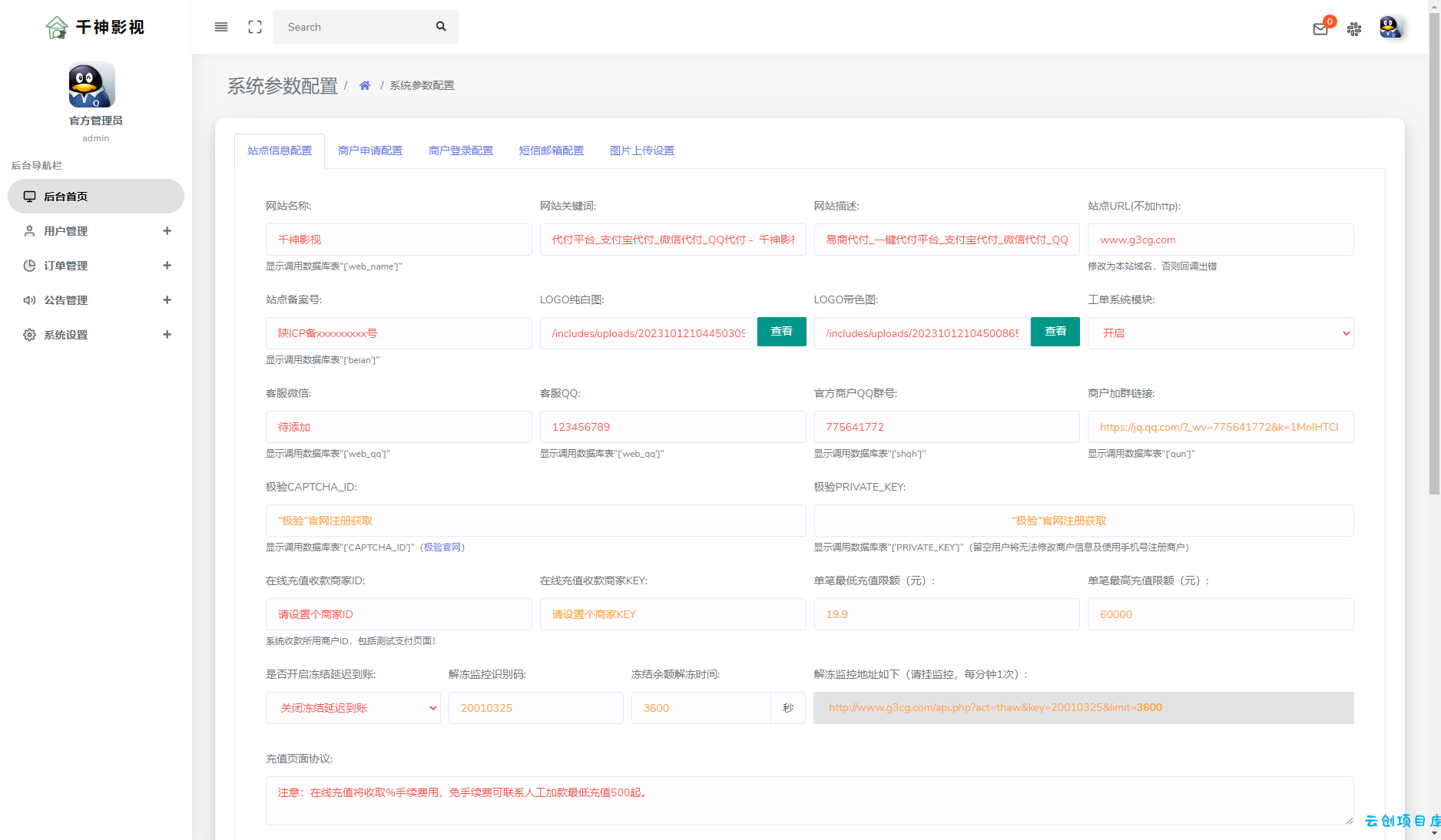Click the sidebar admin penguin avatar

(92, 84)
